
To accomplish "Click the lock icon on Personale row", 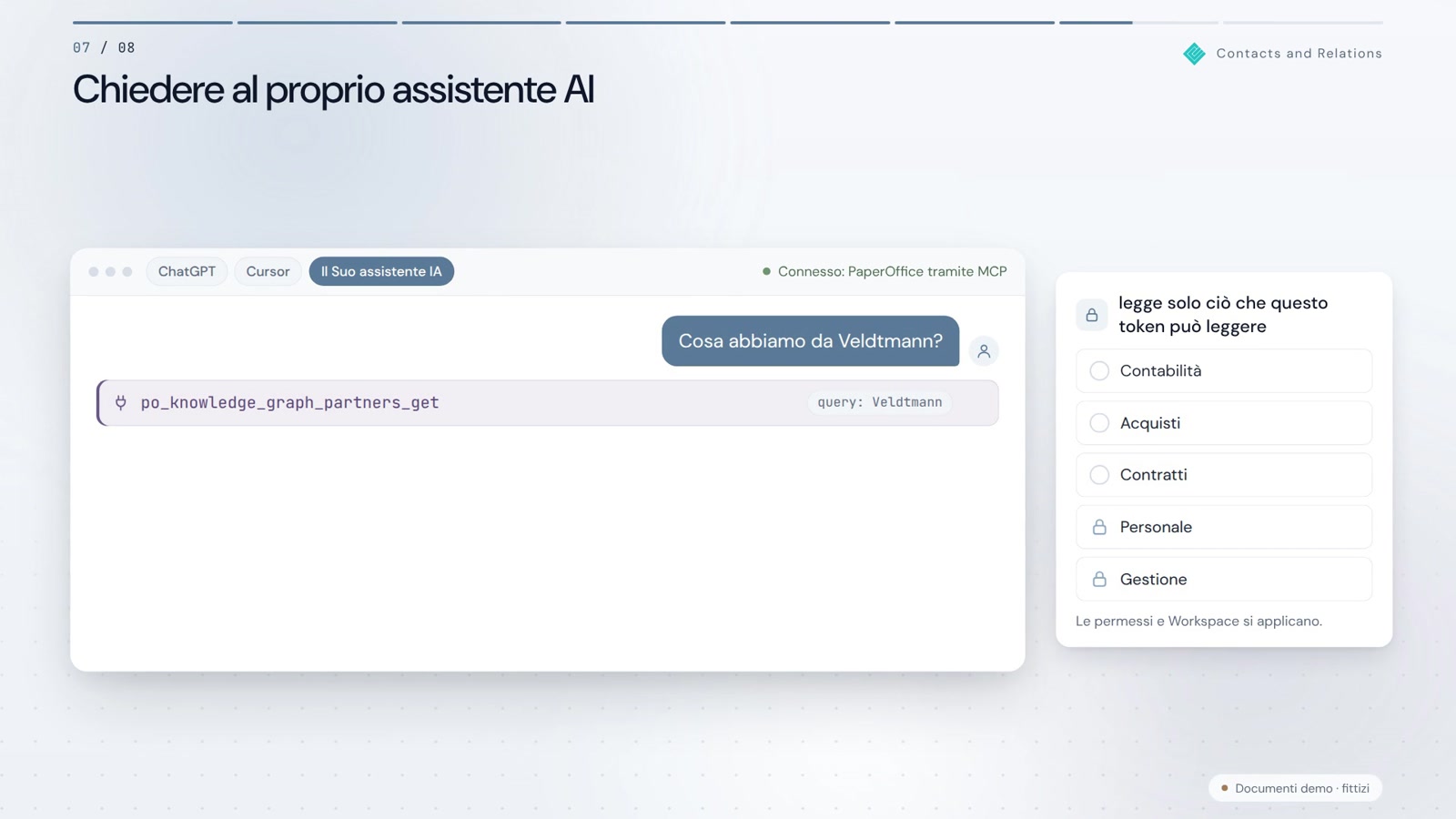I will (1099, 527).
